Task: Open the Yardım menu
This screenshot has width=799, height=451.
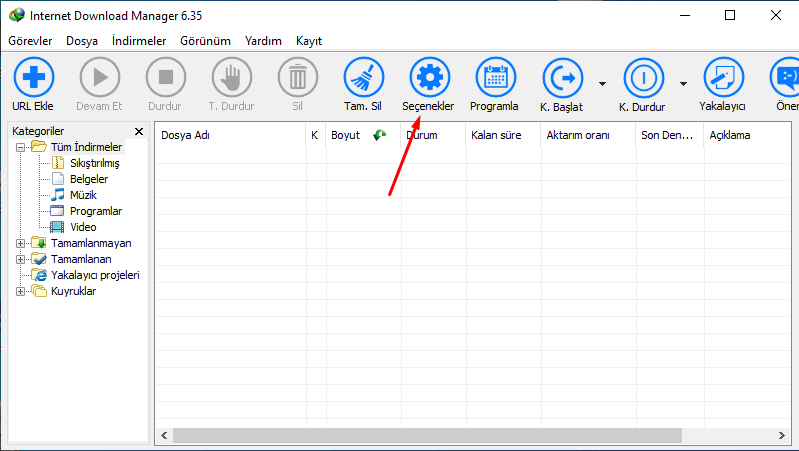Action: point(263,41)
